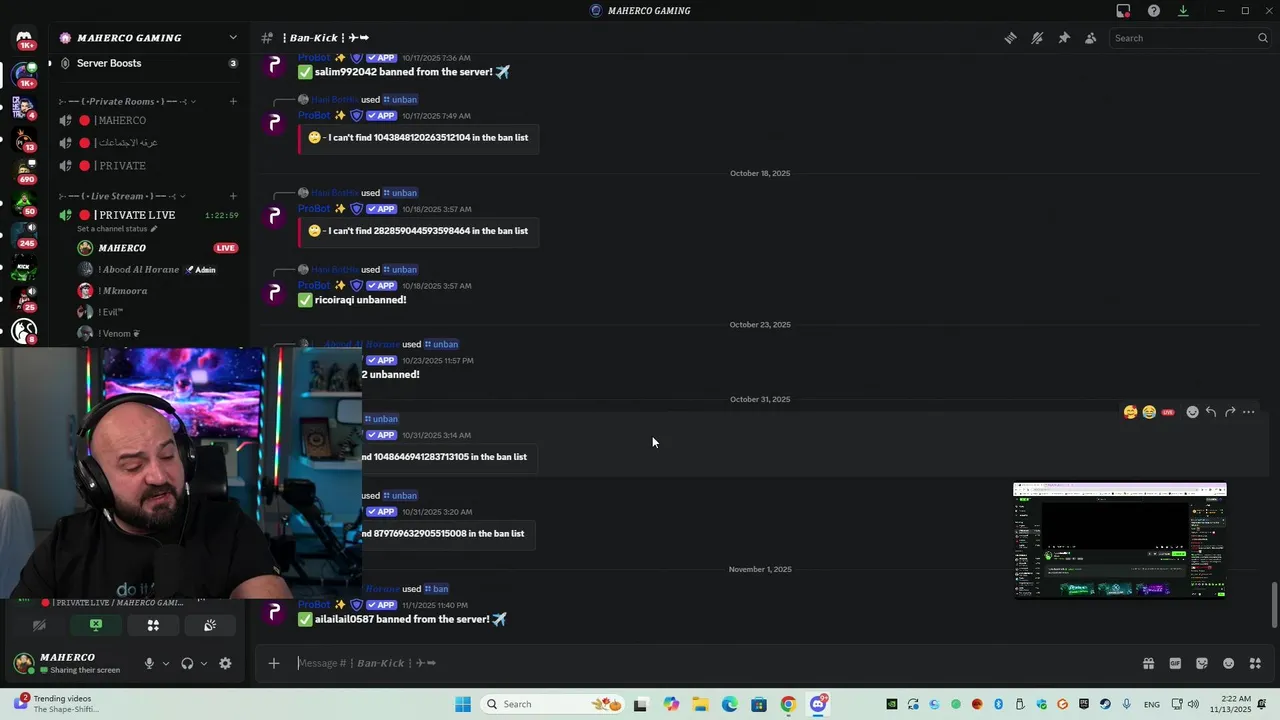
Task: Click ban command link on November 1 message
Action: click(x=436, y=589)
